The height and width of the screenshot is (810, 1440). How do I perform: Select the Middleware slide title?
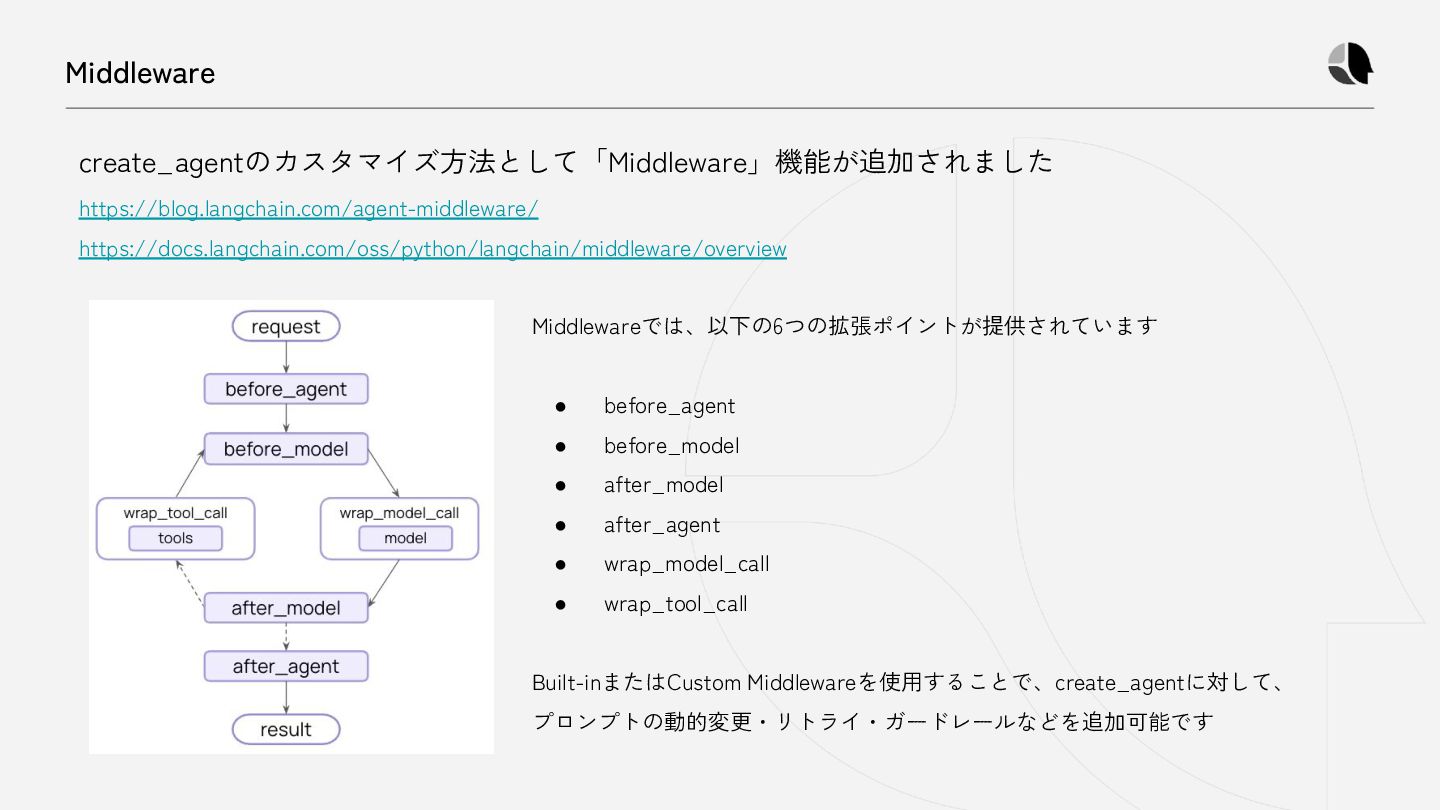click(x=140, y=73)
